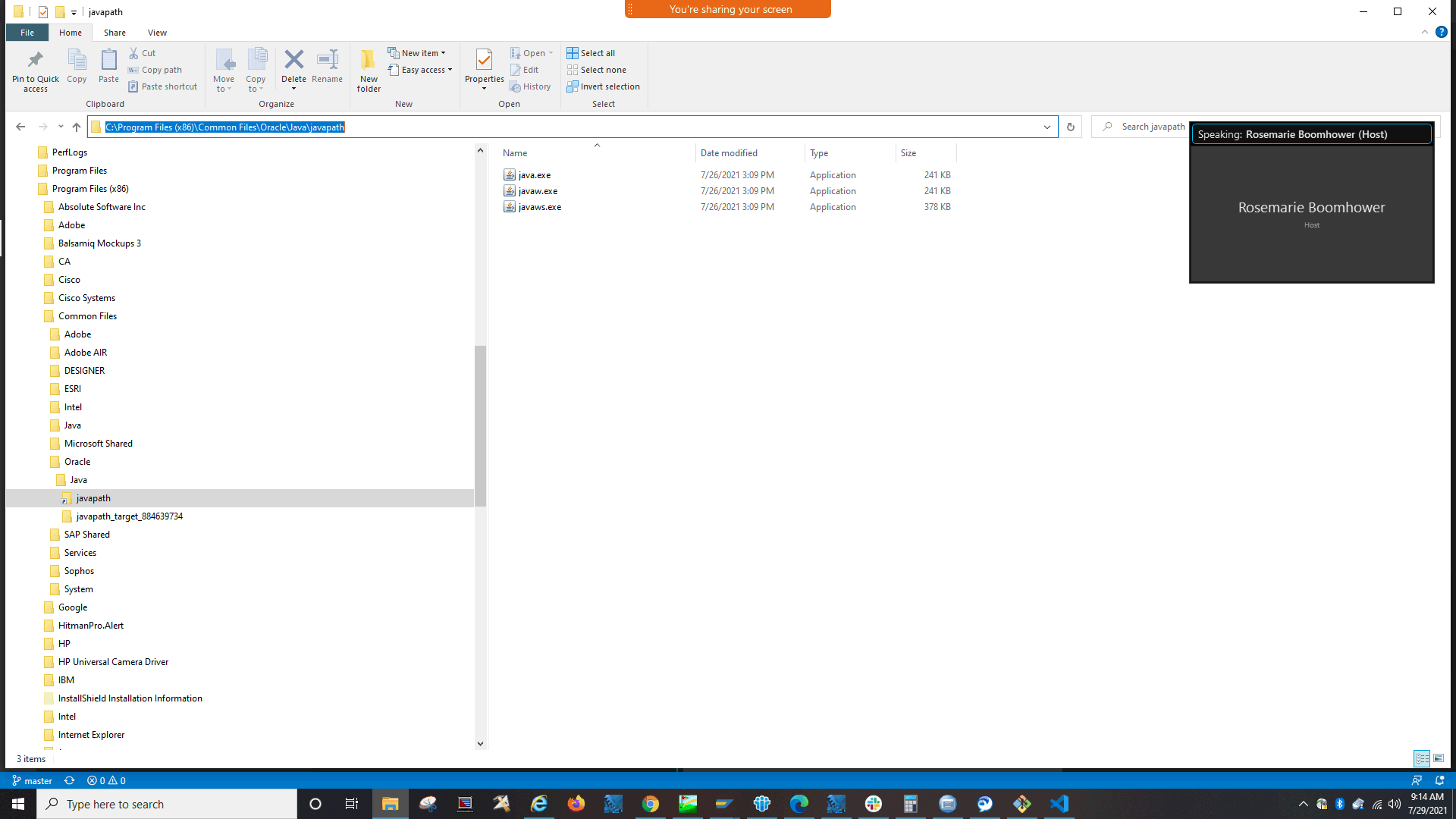Open the Easy access dropdown

coord(421,69)
